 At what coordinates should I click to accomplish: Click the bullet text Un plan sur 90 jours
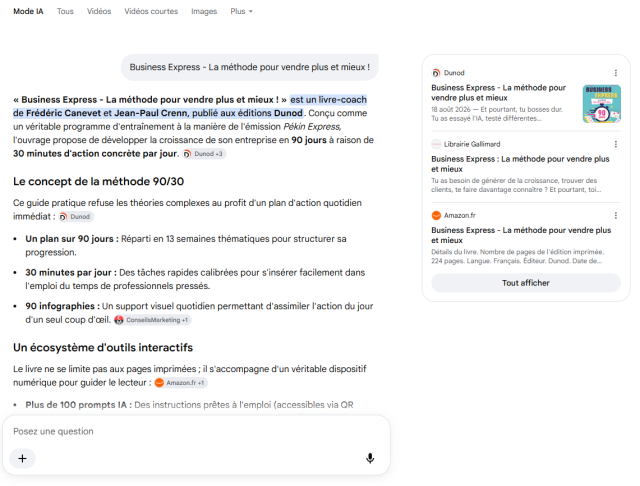click(x=72, y=239)
